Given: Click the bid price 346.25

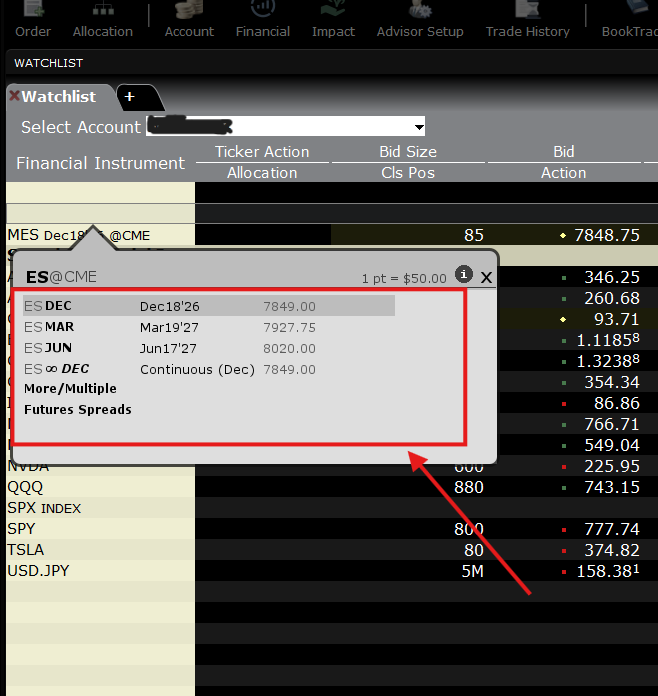Looking at the screenshot, I should tap(611, 277).
